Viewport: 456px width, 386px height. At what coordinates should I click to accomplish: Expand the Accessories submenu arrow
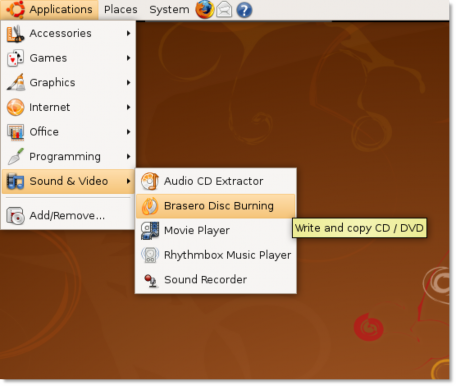click(128, 33)
